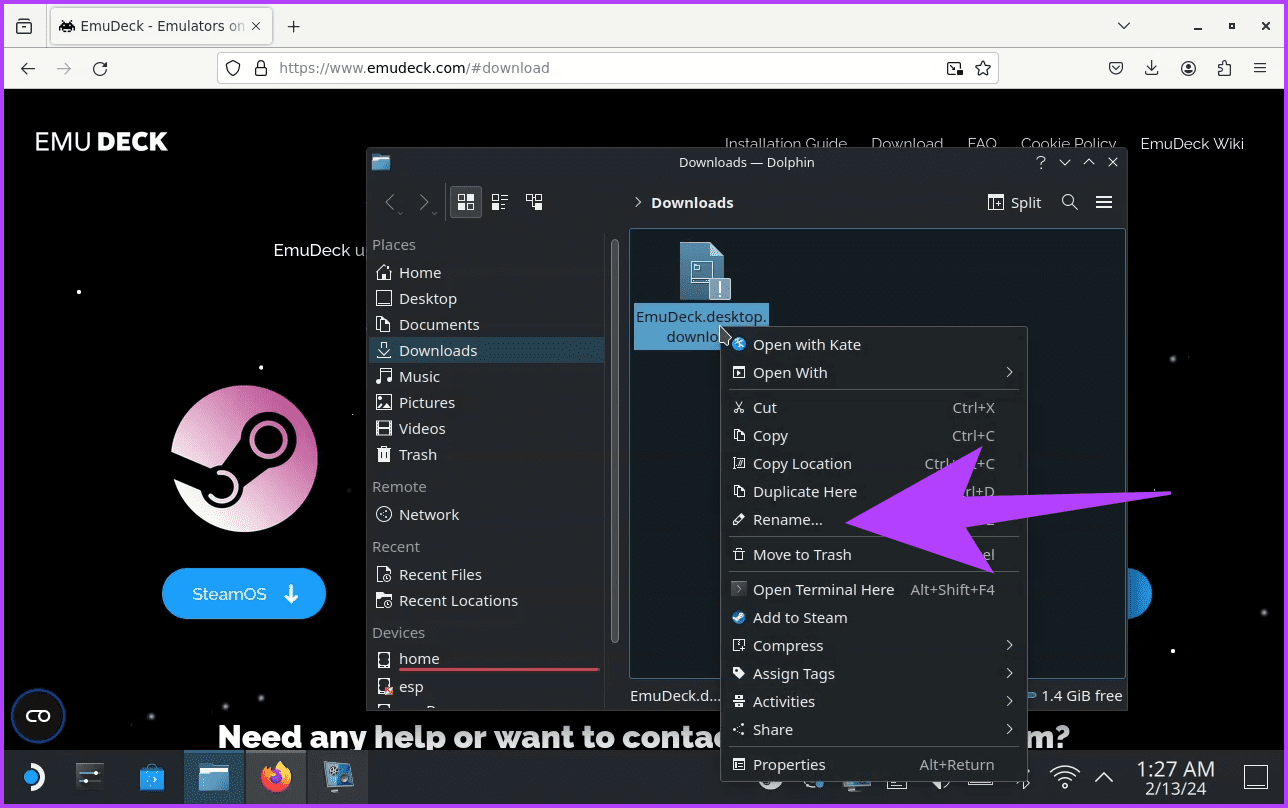The height and width of the screenshot is (808, 1288).
Task: Bookmark the page with the star icon
Action: point(983,68)
